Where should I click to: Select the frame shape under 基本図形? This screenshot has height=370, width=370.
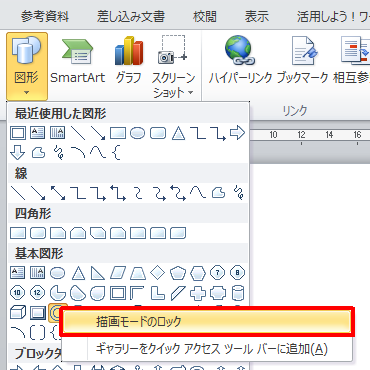(x=118, y=293)
